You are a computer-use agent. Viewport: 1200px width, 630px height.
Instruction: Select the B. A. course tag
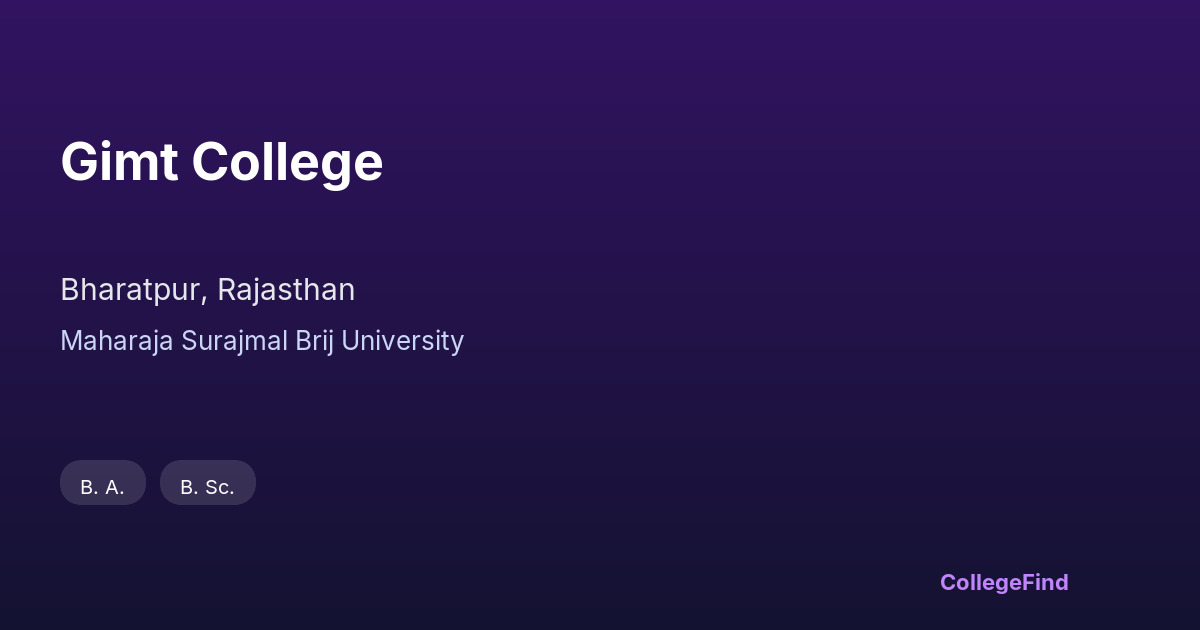103,483
